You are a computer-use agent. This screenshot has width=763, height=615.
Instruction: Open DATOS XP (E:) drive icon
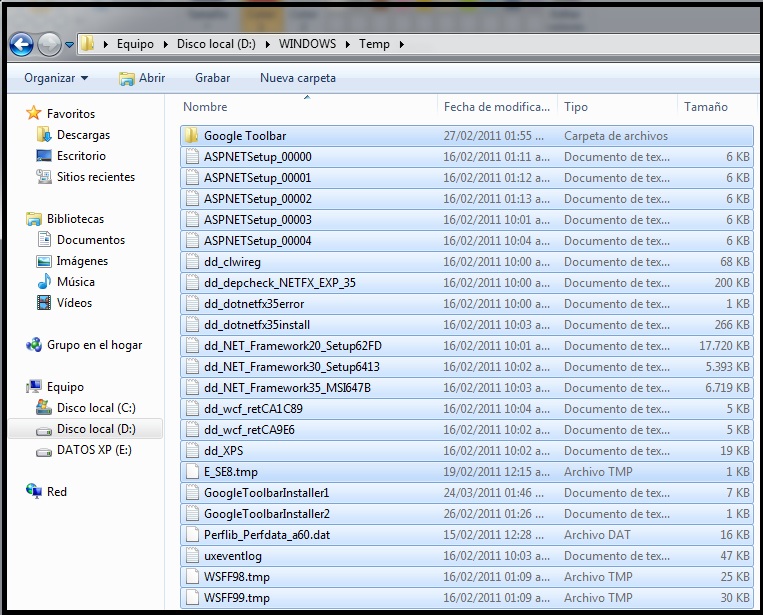[x=44, y=452]
